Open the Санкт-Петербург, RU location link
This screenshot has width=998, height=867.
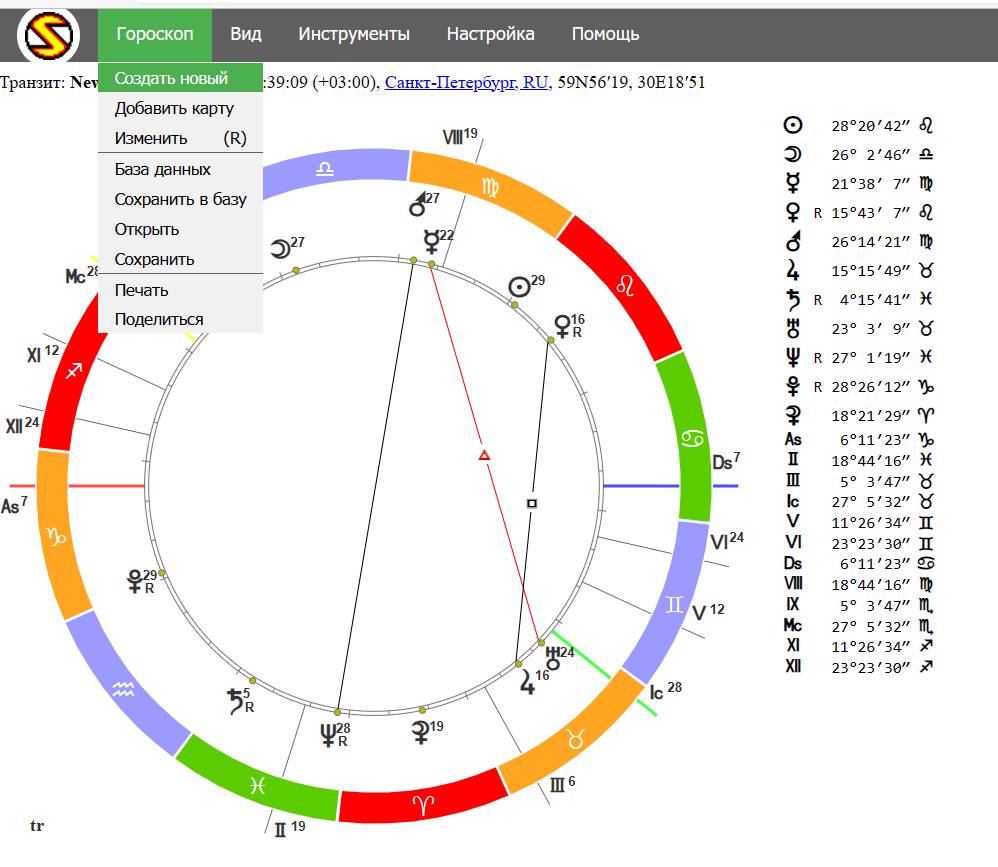pyautogui.click(x=466, y=82)
